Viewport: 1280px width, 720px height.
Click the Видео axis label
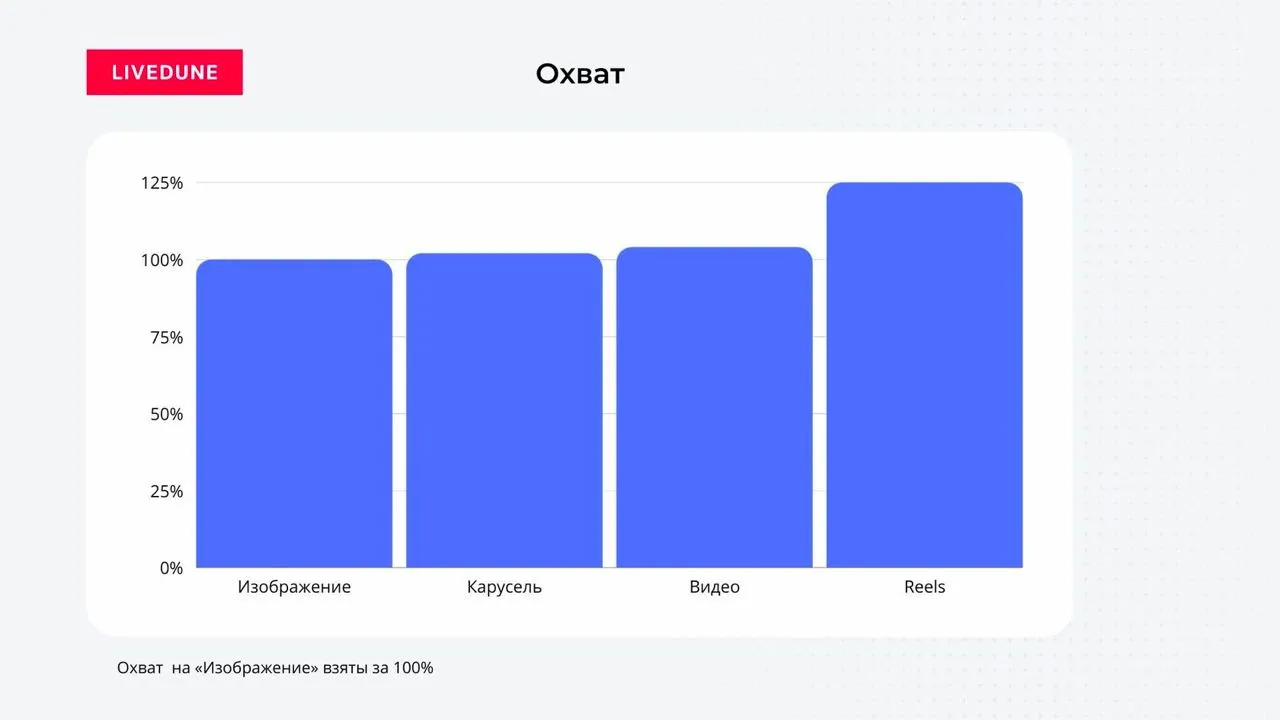714,587
